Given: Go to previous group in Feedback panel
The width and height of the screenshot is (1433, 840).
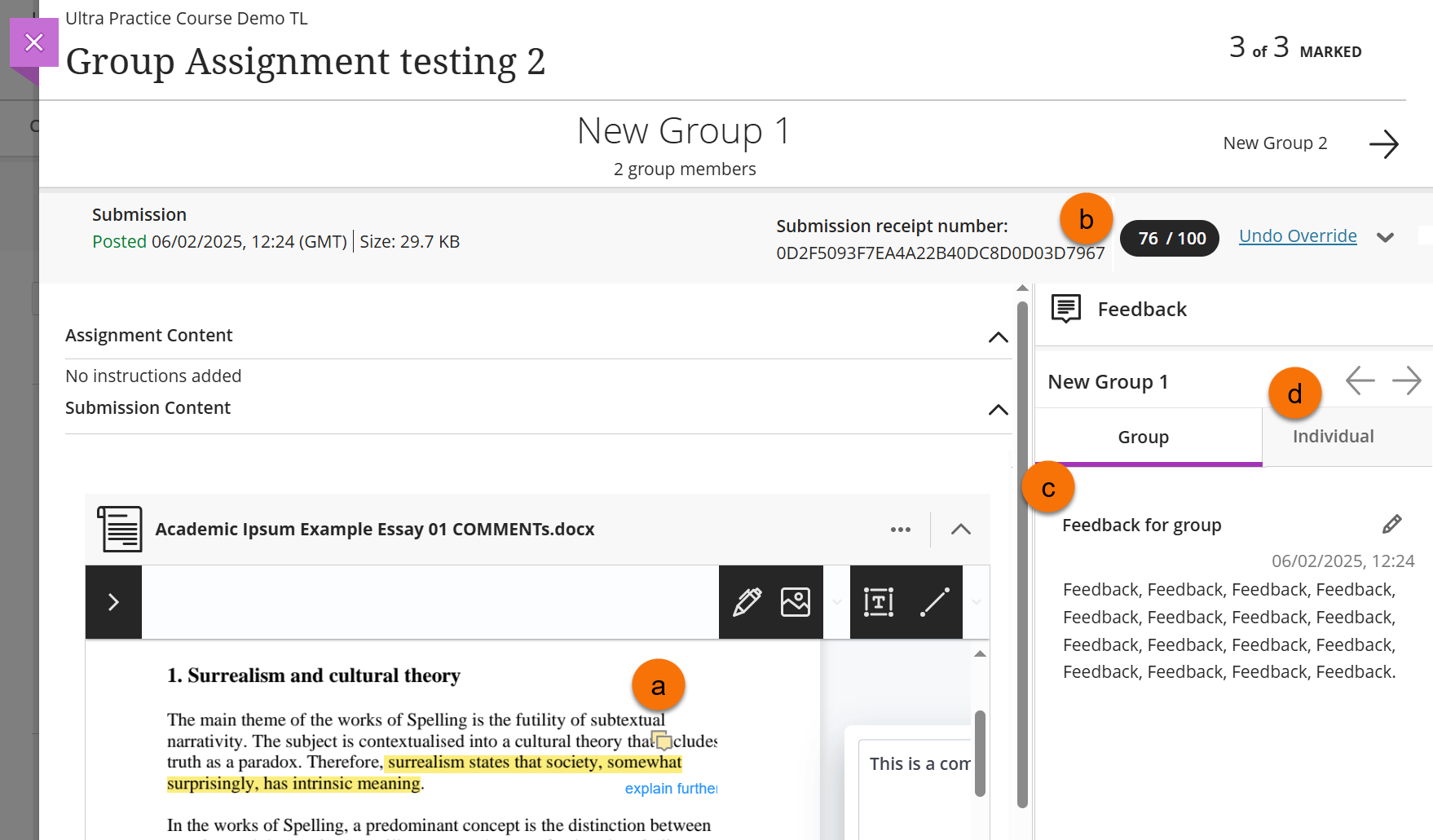Looking at the screenshot, I should [x=1360, y=380].
